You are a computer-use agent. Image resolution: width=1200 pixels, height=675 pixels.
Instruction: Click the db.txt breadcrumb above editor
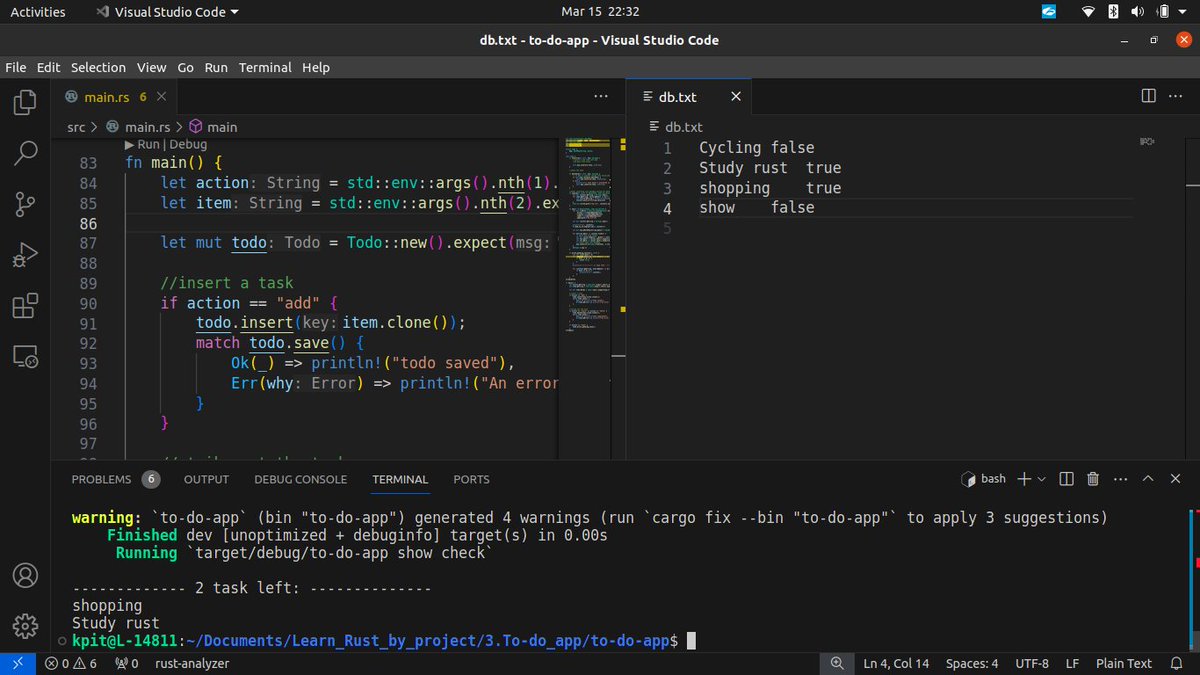[x=676, y=127]
